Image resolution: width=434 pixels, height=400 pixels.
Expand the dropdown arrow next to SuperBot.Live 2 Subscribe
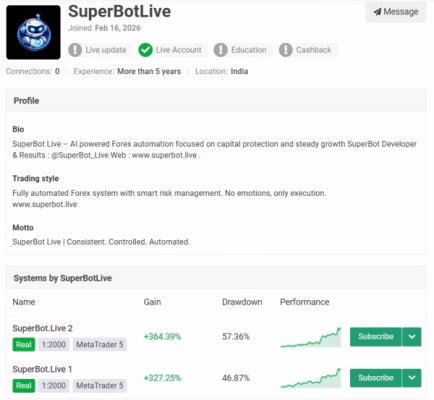coord(412,337)
